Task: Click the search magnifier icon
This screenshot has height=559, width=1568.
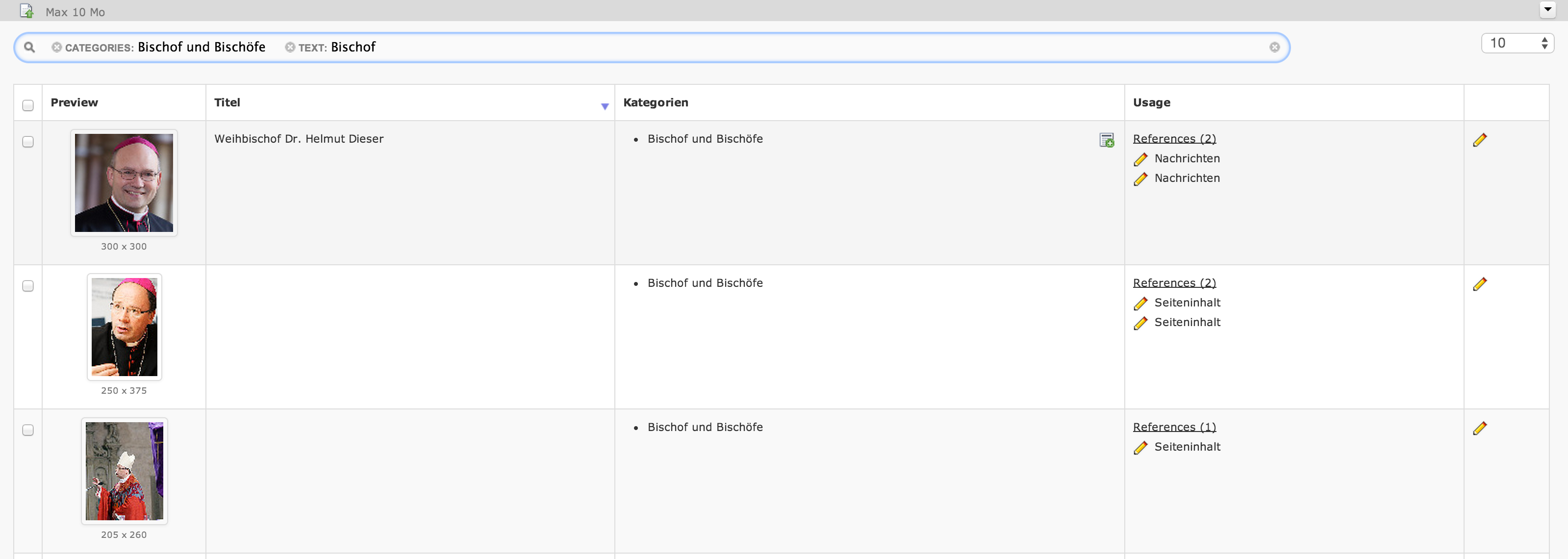Action: [30, 47]
